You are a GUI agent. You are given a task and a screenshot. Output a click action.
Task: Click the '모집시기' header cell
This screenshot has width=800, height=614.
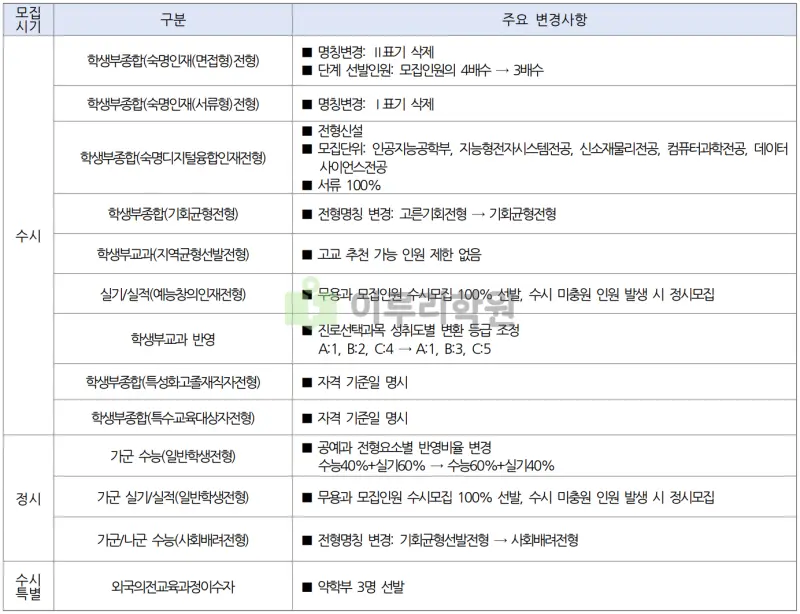[x=28, y=19]
